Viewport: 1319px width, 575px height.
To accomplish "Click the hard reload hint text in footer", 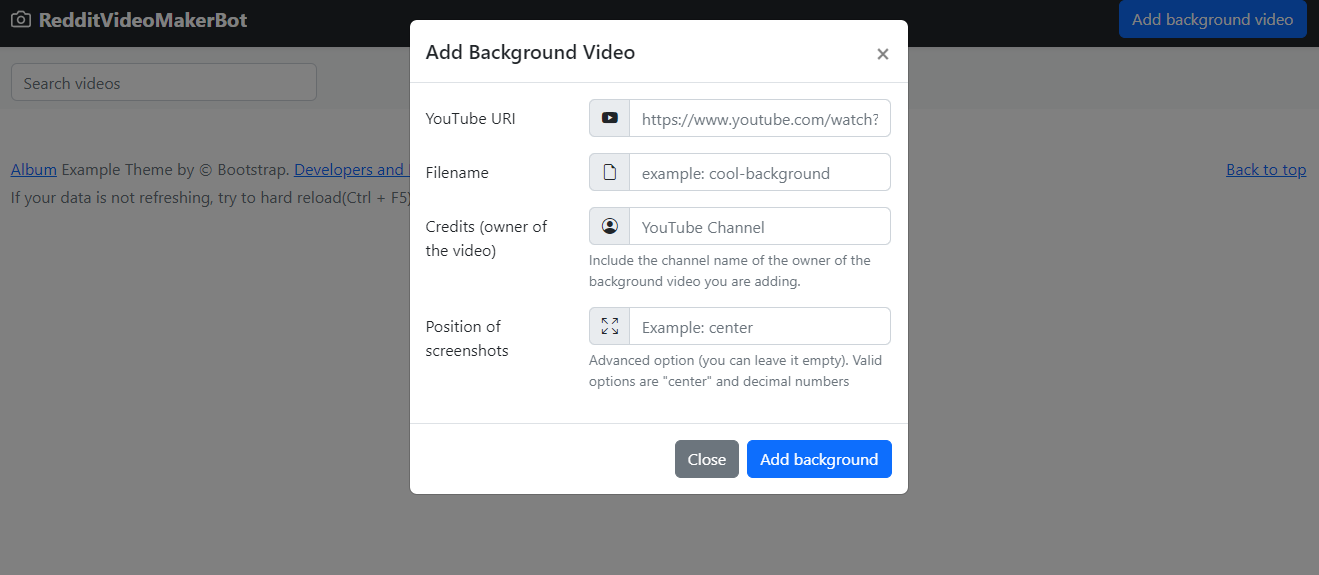I will click(x=210, y=197).
